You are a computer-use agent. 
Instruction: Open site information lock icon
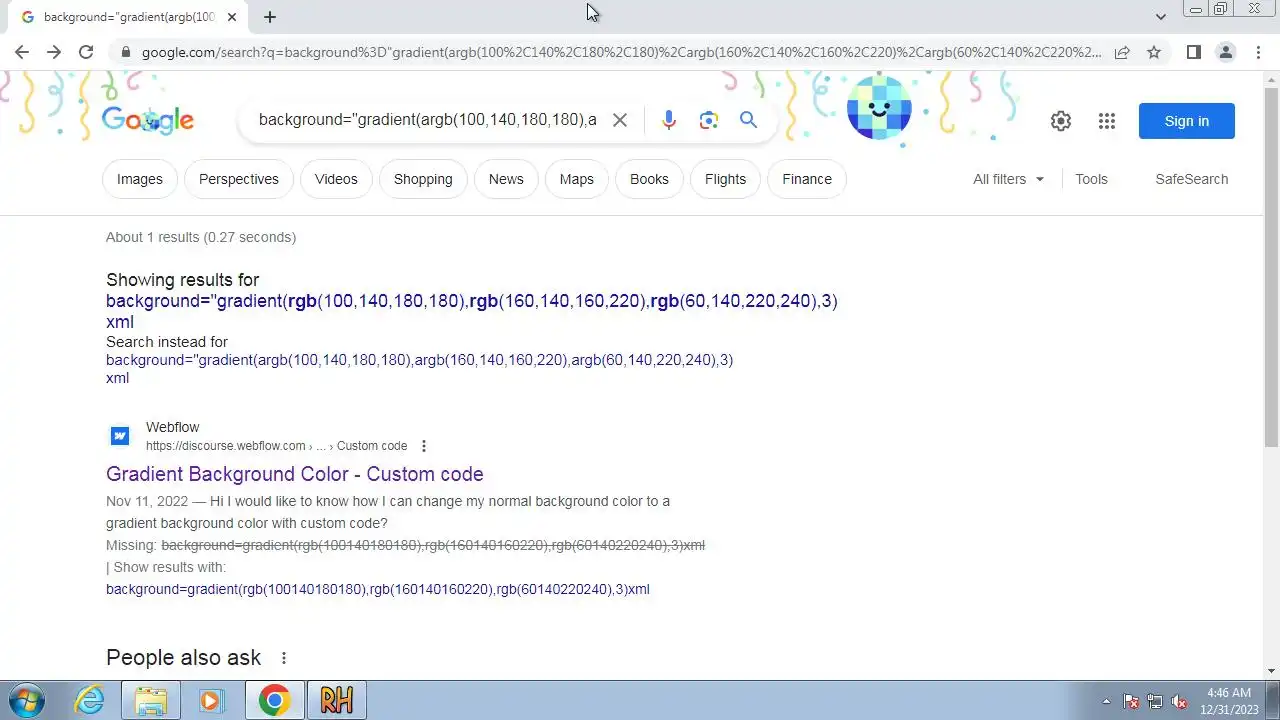click(125, 52)
